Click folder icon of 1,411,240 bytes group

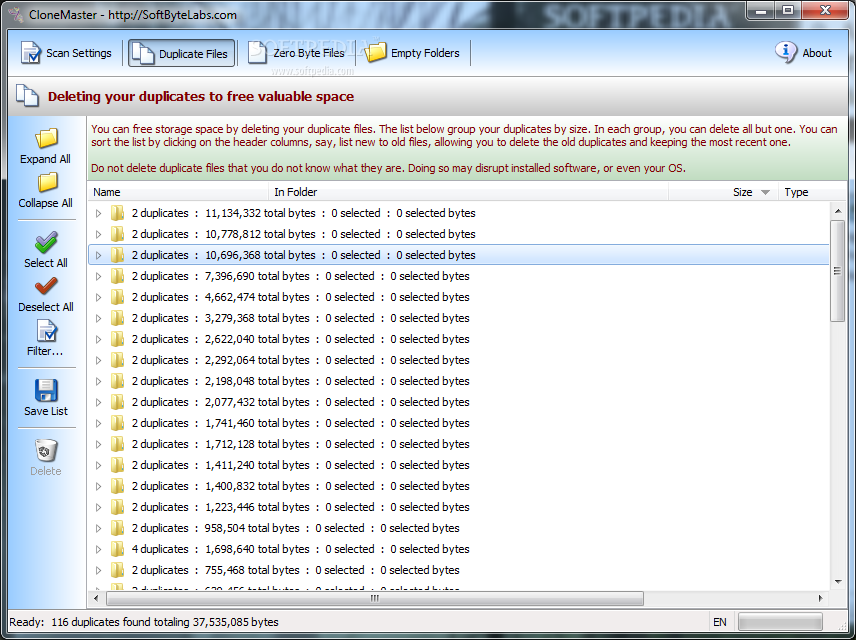(x=117, y=465)
